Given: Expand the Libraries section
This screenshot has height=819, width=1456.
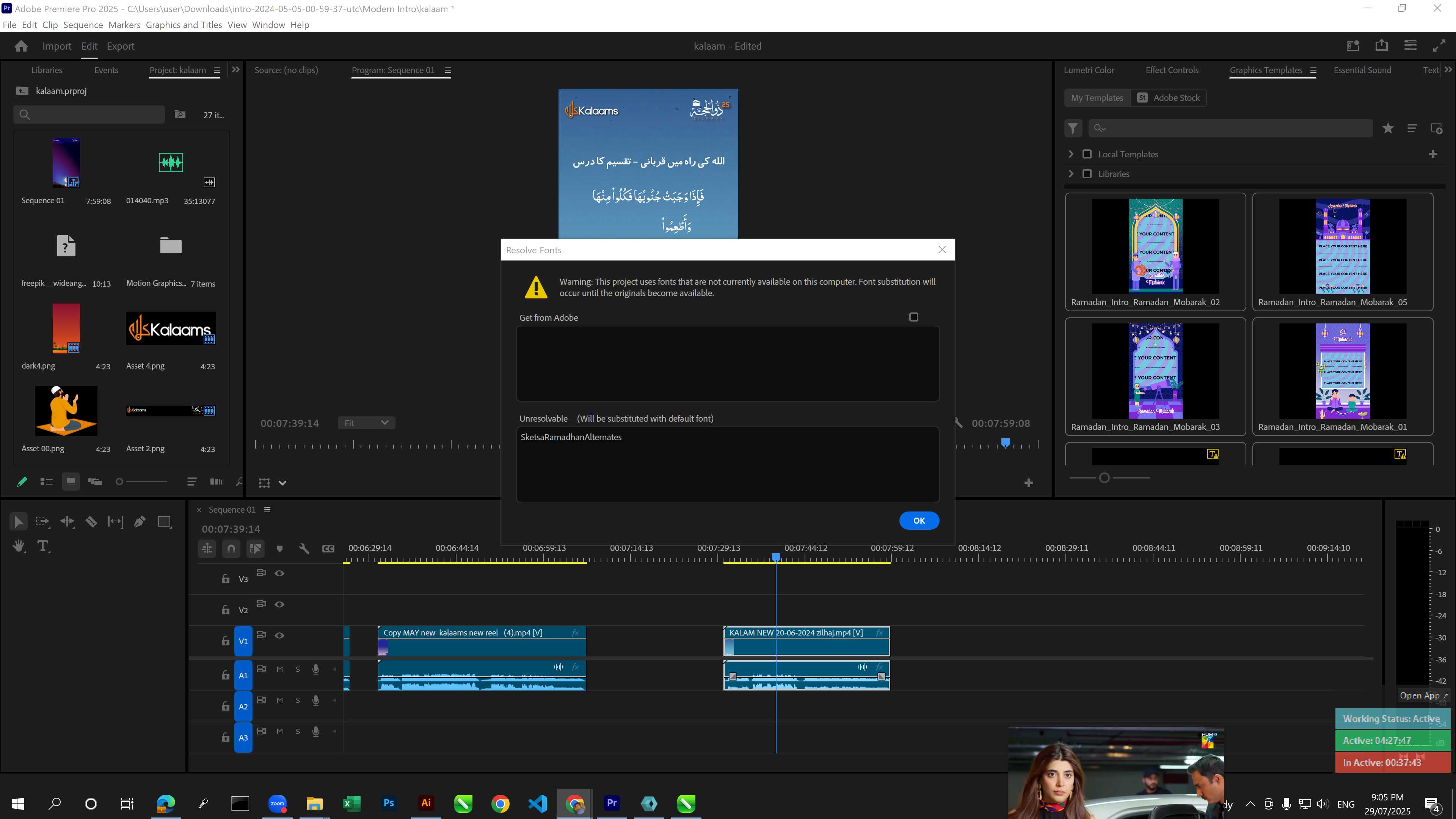Looking at the screenshot, I should pyautogui.click(x=1070, y=174).
